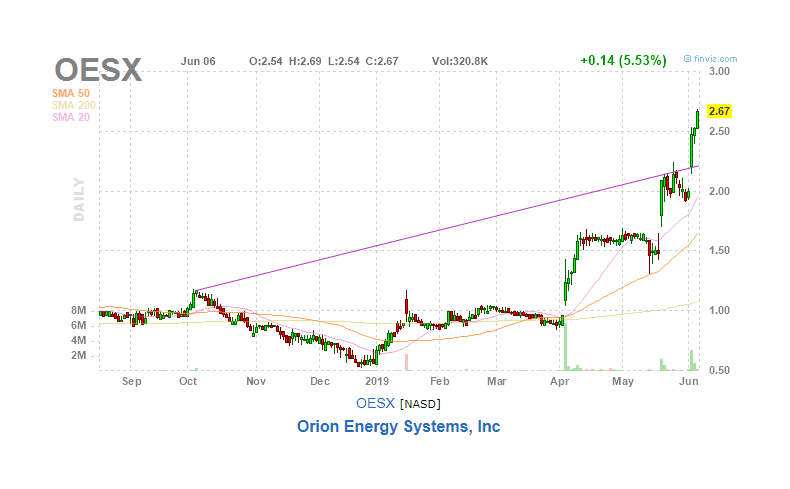Click the 3.00 price axis label
The image size is (790, 489).
pyautogui.click(x=719, y=72)
